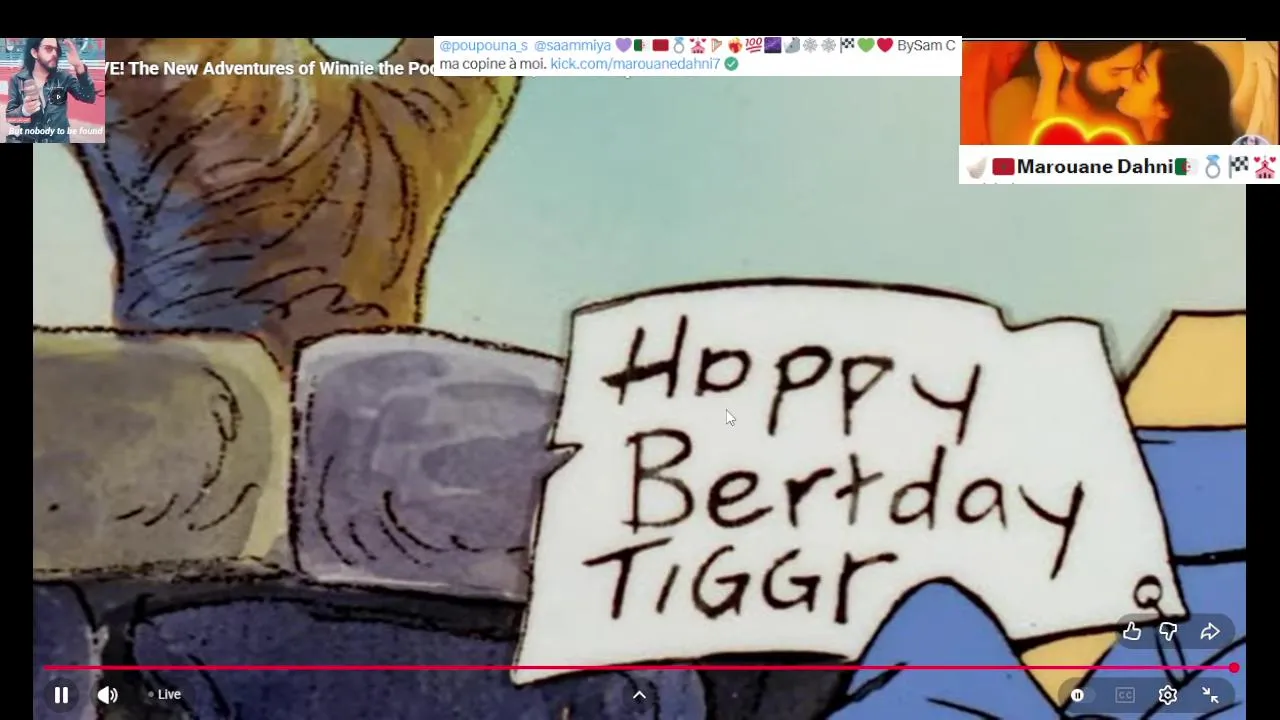The image size is (1280, 720).
Task: Open the kick.com/marouanedahni7 link
Action: click(x=635, y=63)
